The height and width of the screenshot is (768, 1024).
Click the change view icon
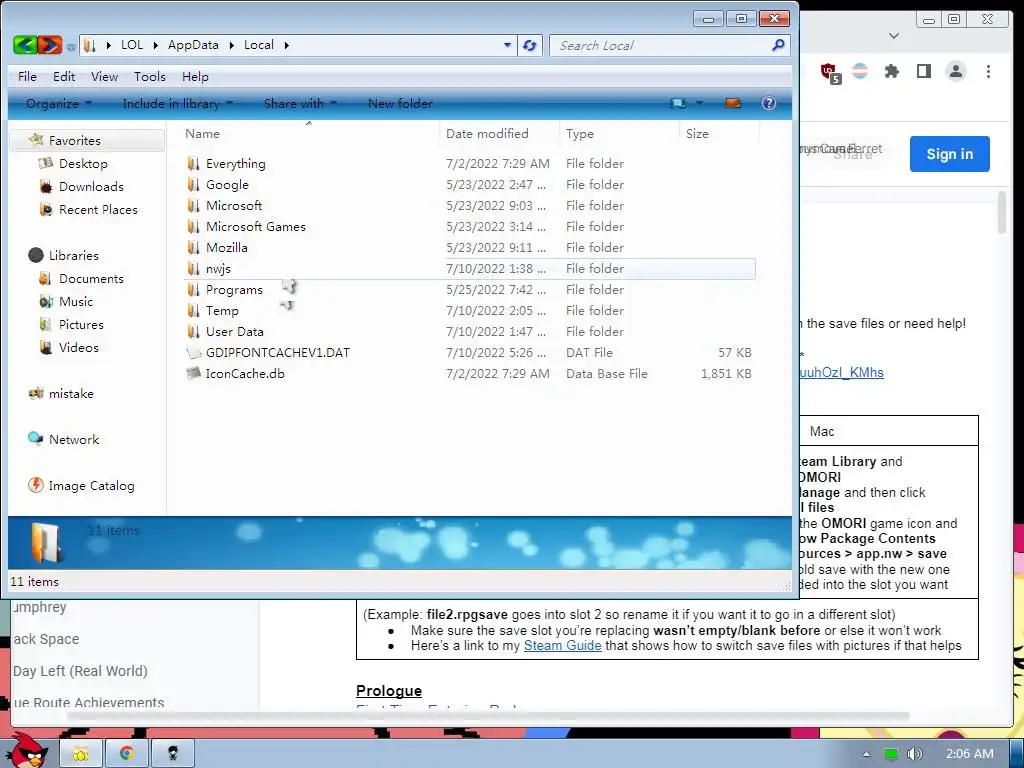tap(678, 103)
